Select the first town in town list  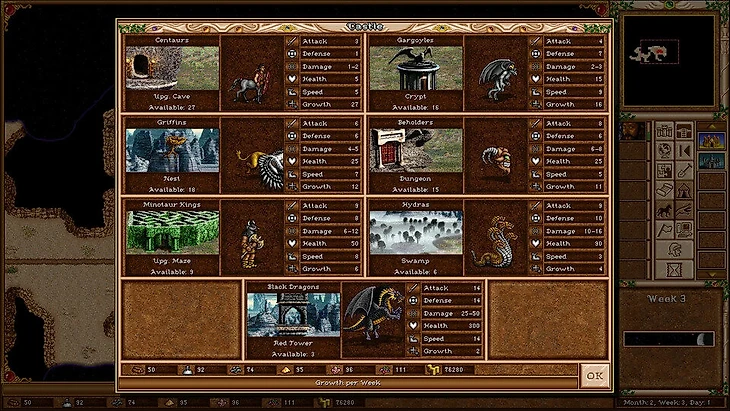(711, 141)
